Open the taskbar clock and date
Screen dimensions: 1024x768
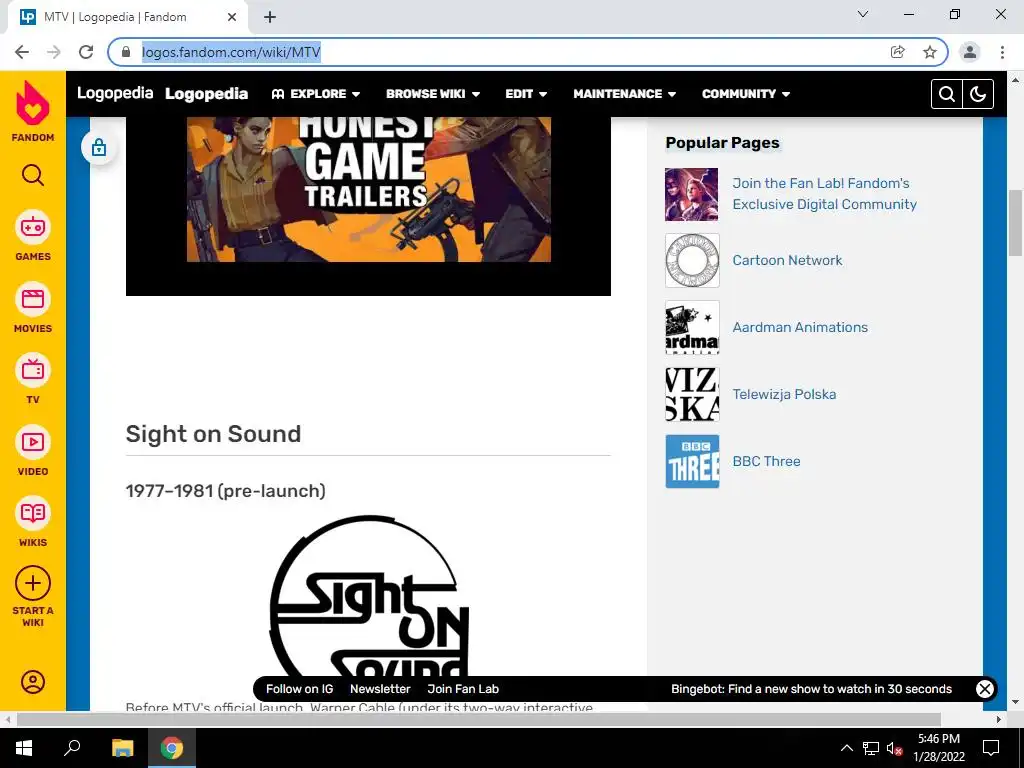click(938, 748)
